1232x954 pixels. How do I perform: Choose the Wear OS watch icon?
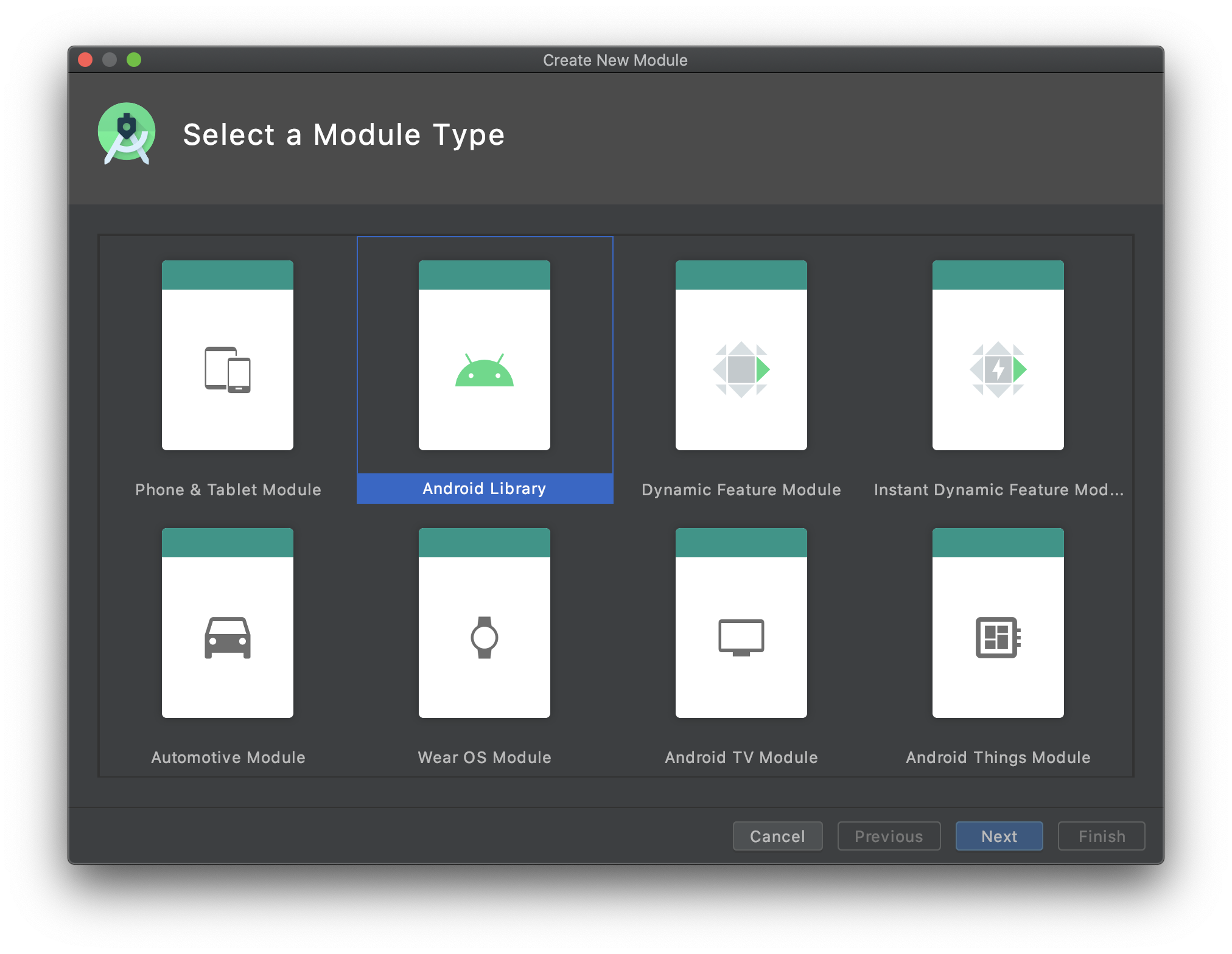point(485,637)
